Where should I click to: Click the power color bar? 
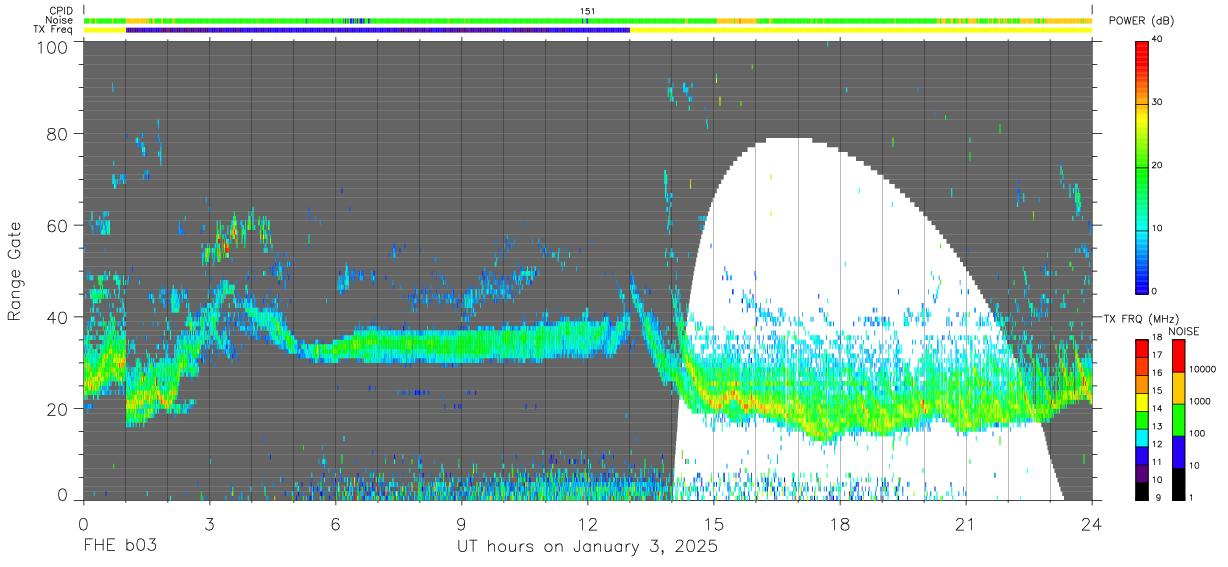click(x=1142, y=166)
